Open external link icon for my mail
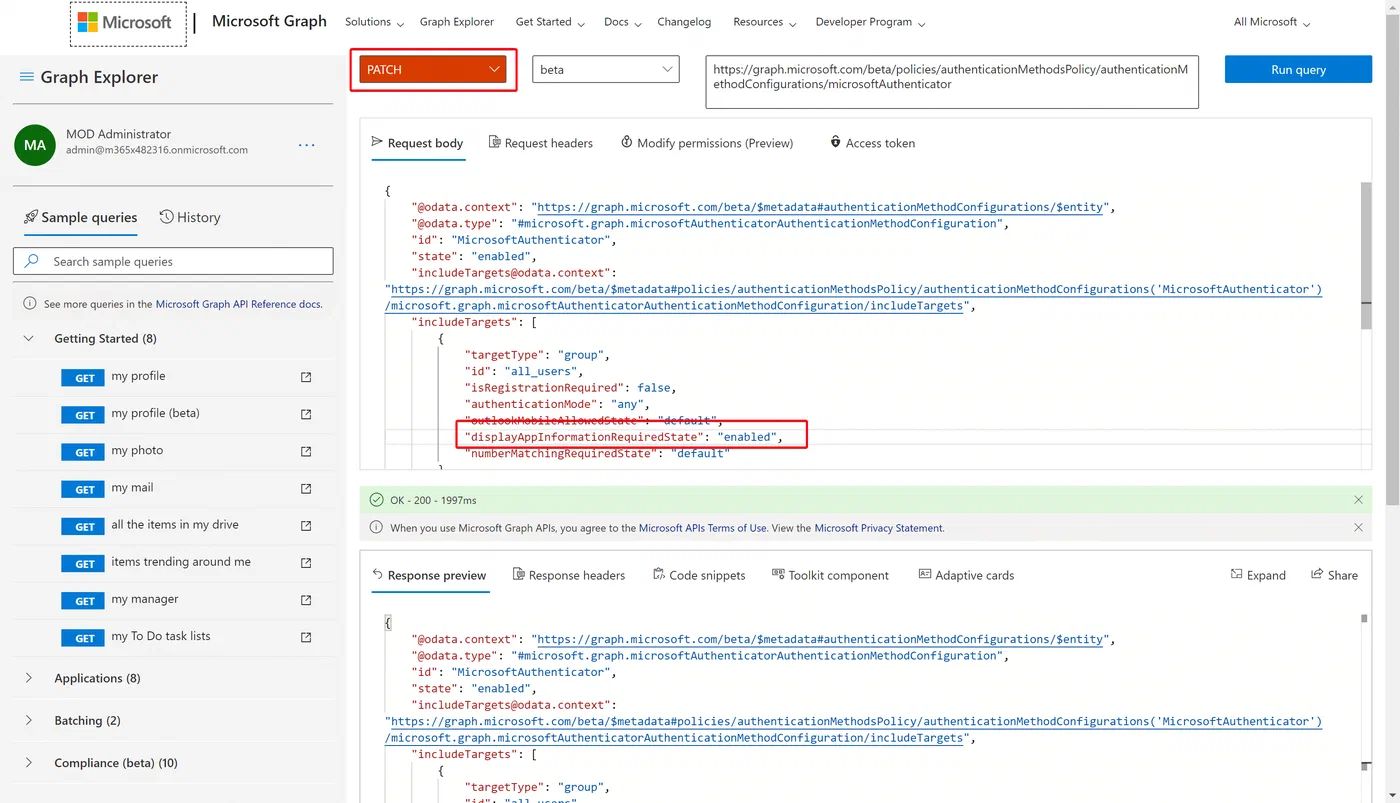Screen dimensions: 1400x803 point(306,488)
